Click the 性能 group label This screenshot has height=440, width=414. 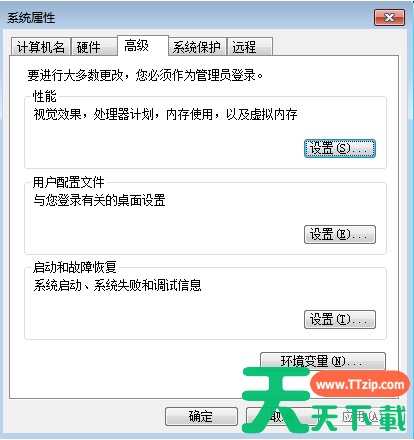[x=44, y=96]
